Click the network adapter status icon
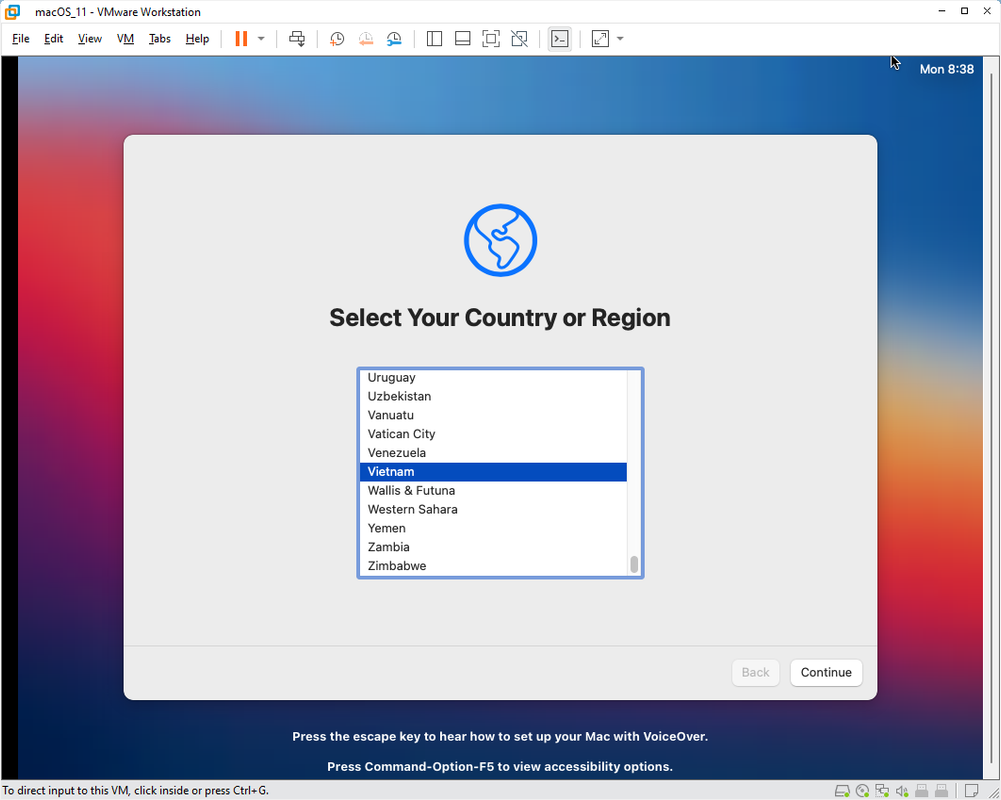Image resolution: width=1001 pixels, height=800 pixels. point(882,791)
